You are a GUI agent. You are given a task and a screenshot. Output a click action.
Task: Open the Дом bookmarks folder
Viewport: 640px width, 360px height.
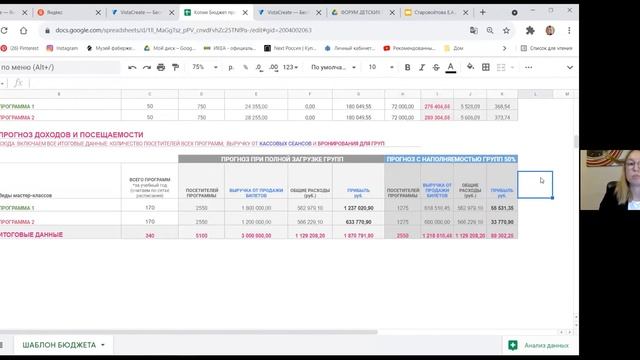[x=454, y=48]
